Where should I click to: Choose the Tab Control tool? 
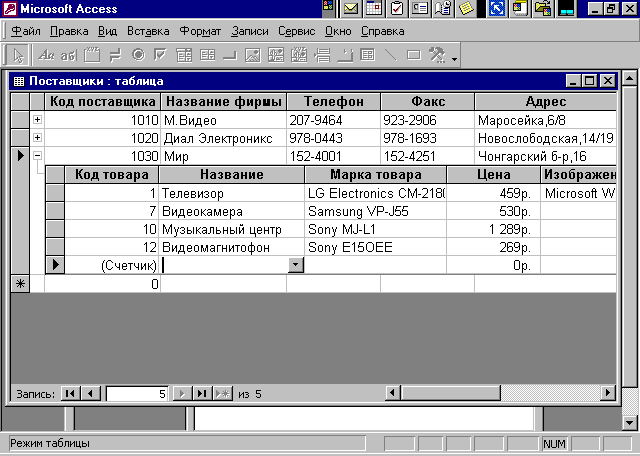point(345,55)
